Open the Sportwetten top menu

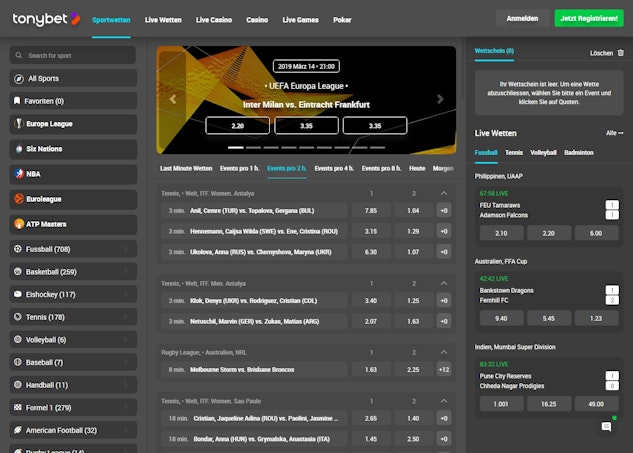click(x=111, y=20)
